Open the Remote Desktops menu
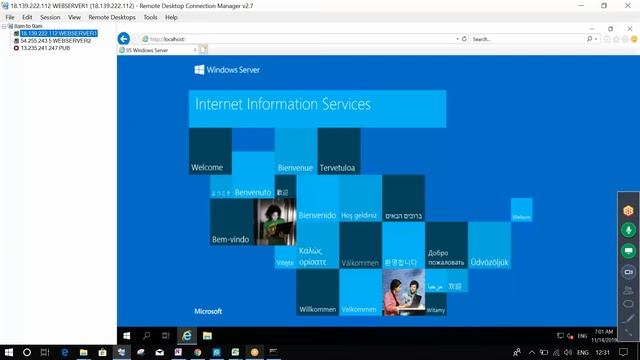The height and width of the screenshot is (360, 640). pyautogui.click(x=112, y=17)
